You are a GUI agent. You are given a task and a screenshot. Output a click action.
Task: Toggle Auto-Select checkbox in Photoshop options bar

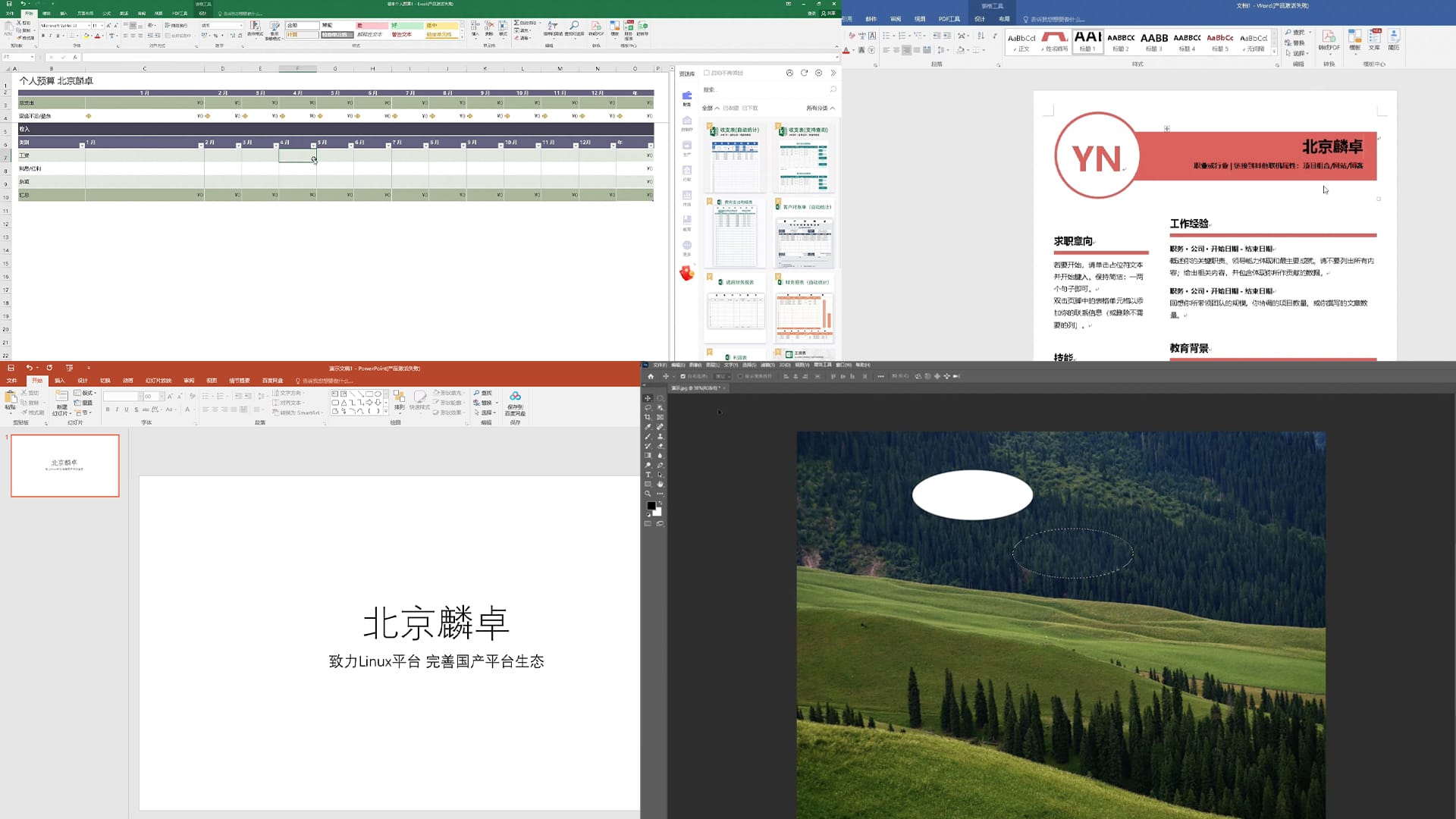click(682, 376)
